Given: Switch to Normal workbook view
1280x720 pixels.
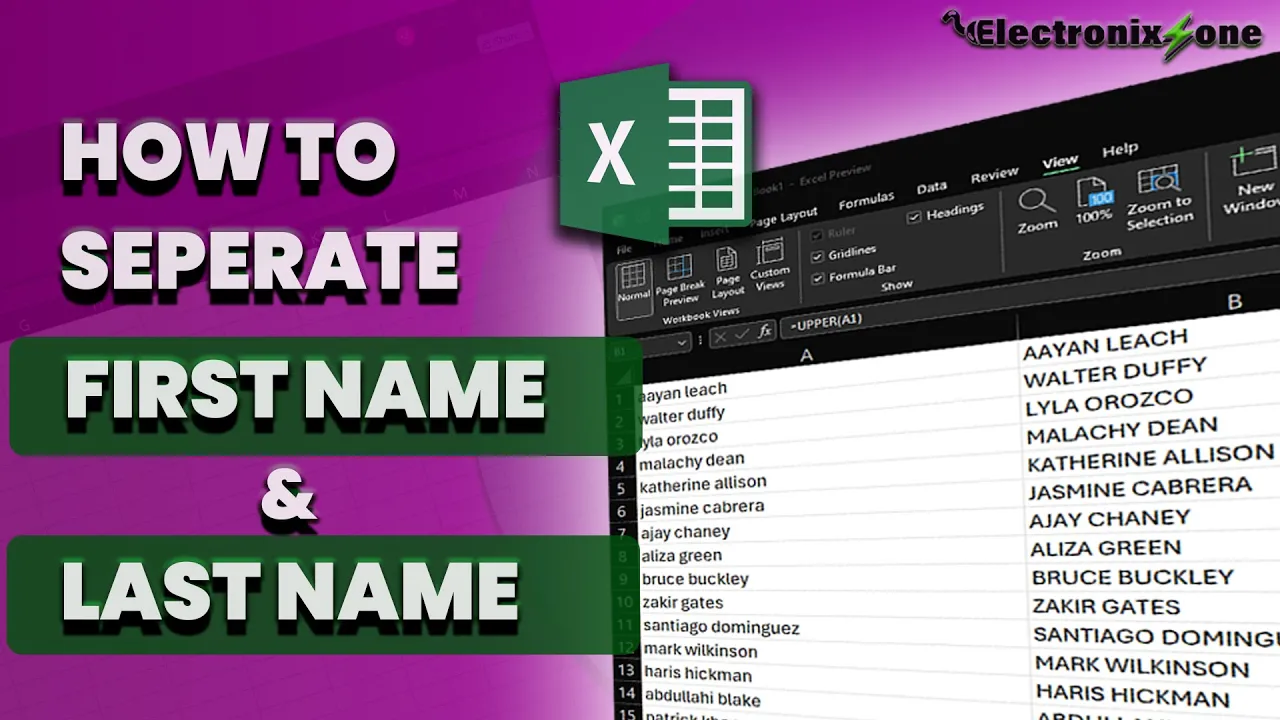Looking at the screenshot, I should coord(633,288).
